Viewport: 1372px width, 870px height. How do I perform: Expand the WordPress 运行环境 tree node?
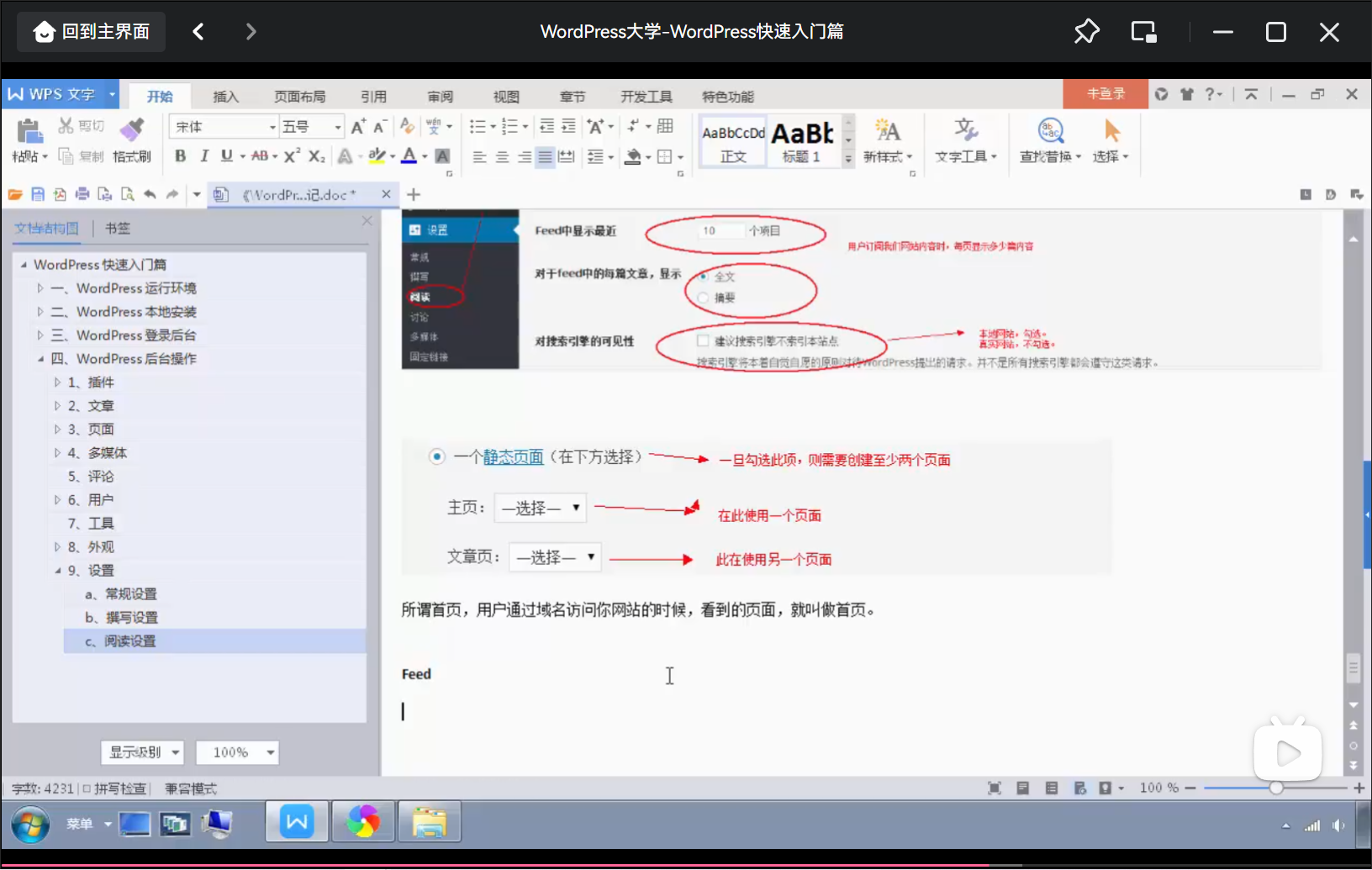[40, 288]
